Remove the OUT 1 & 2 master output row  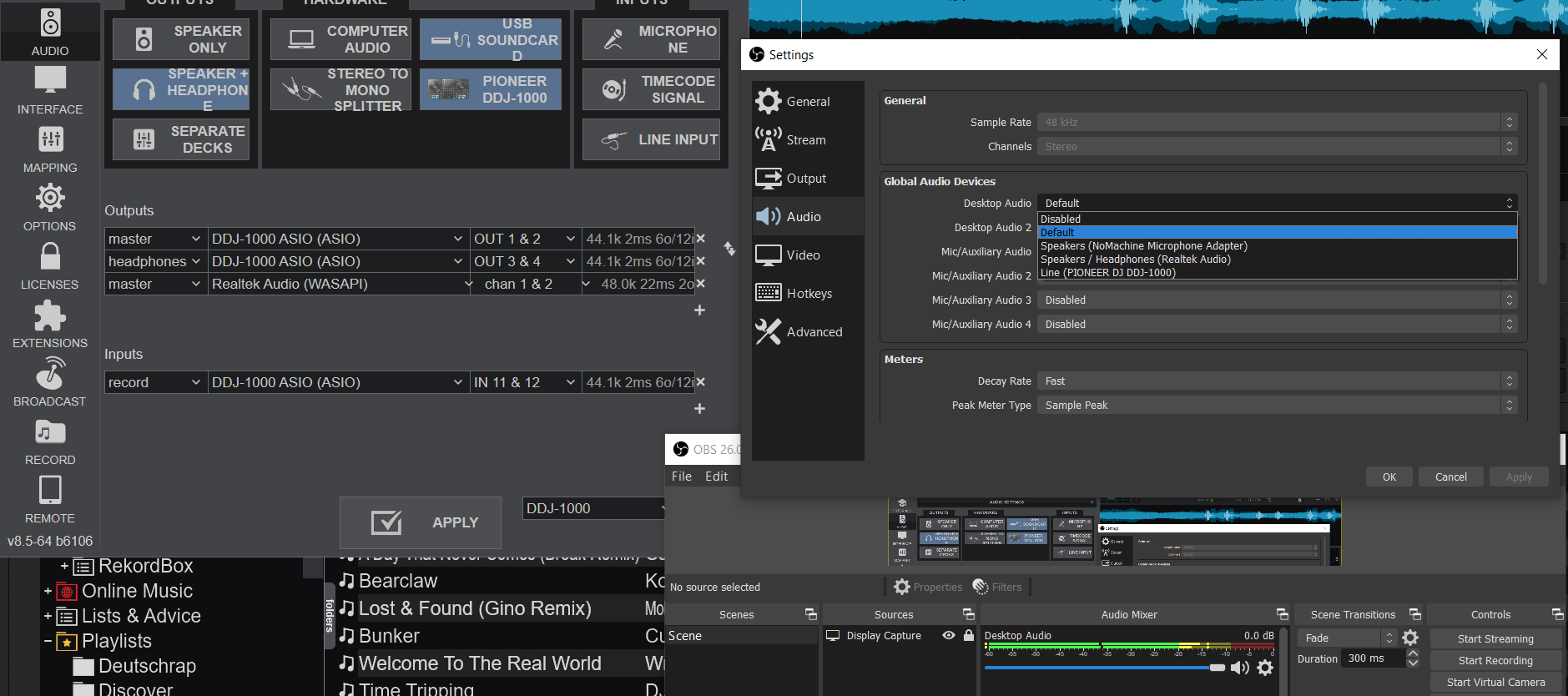[701, 239]
